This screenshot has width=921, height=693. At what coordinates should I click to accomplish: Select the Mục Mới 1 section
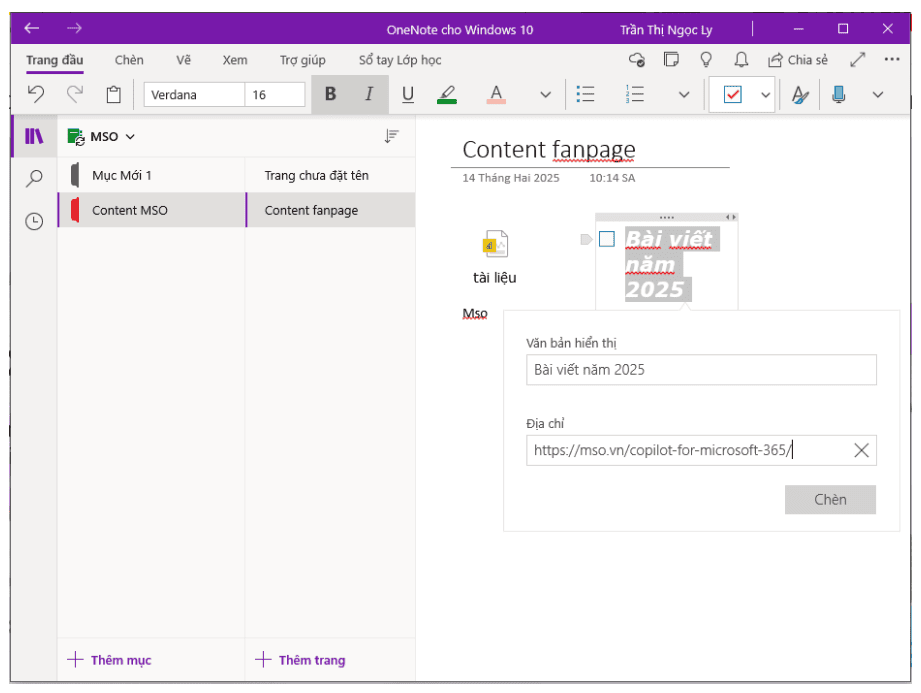[x=152, y=175]
